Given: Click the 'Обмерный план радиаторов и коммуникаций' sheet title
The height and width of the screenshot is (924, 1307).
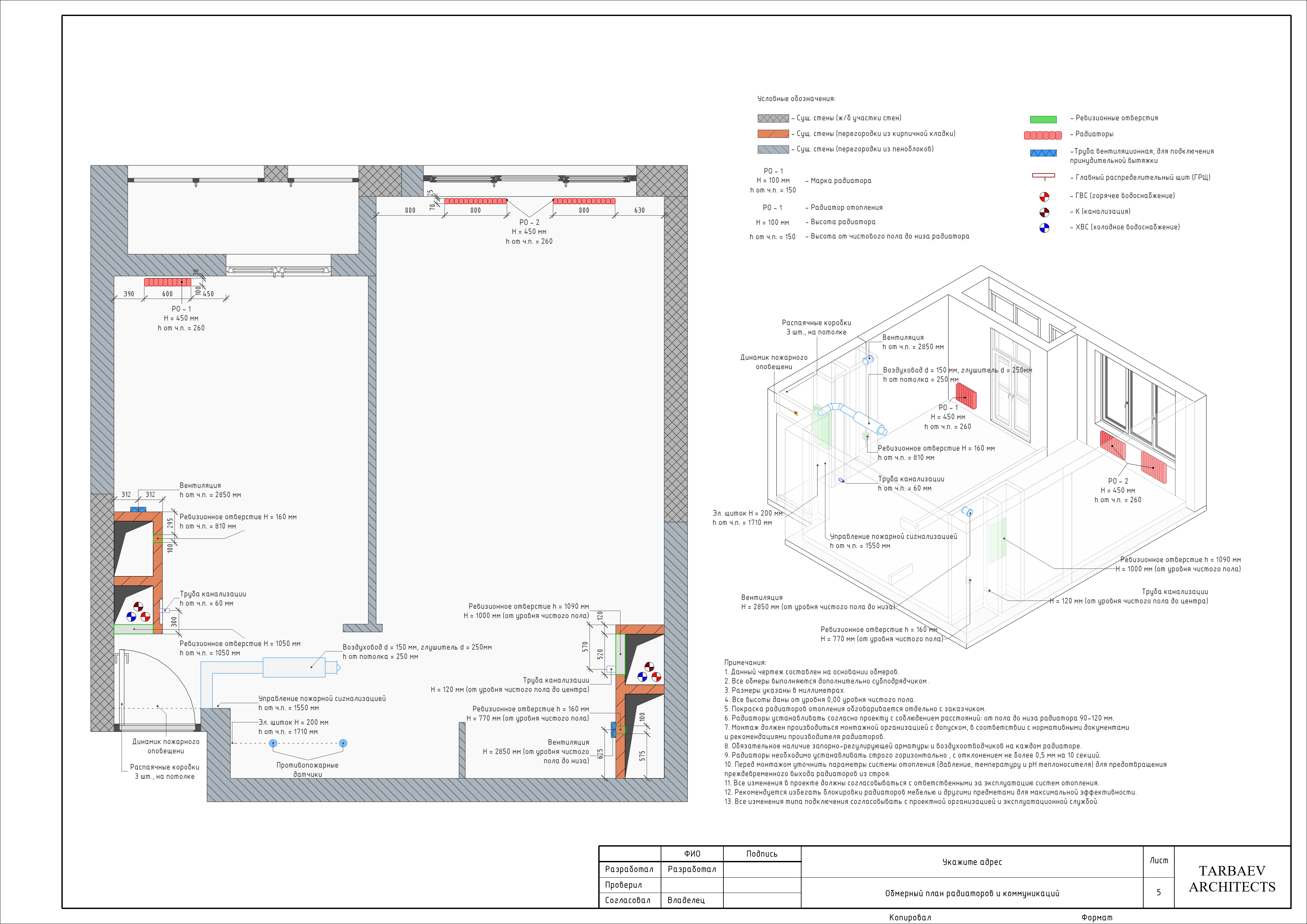Looking at the screenshot, I should click(x=972, y=894).
